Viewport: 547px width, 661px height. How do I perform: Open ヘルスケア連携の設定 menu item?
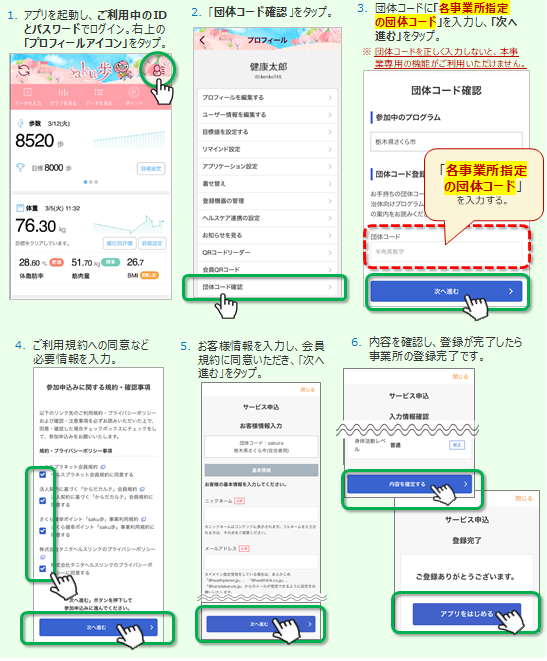268,218
